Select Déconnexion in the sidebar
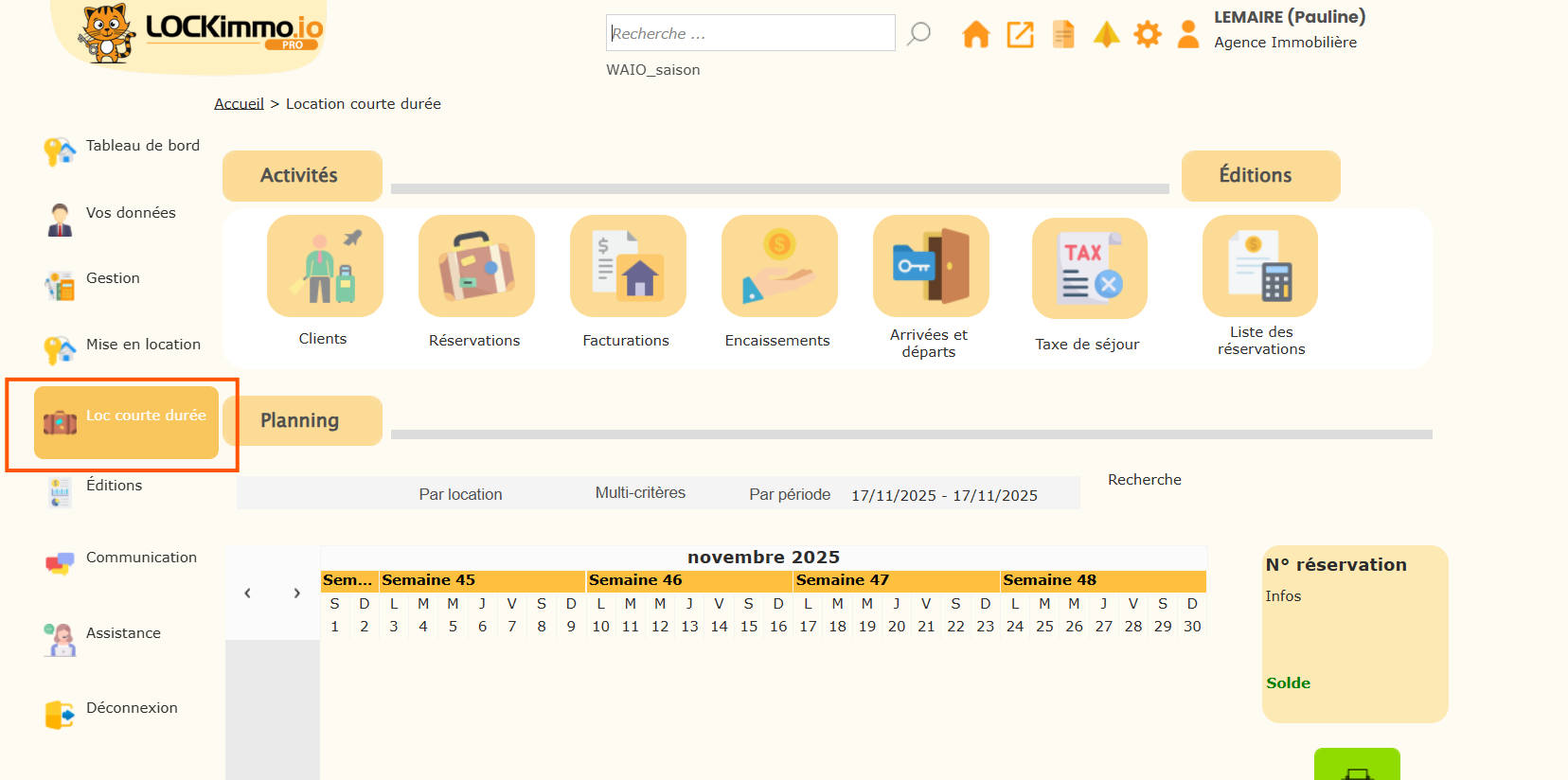 [x=131, y=708]
